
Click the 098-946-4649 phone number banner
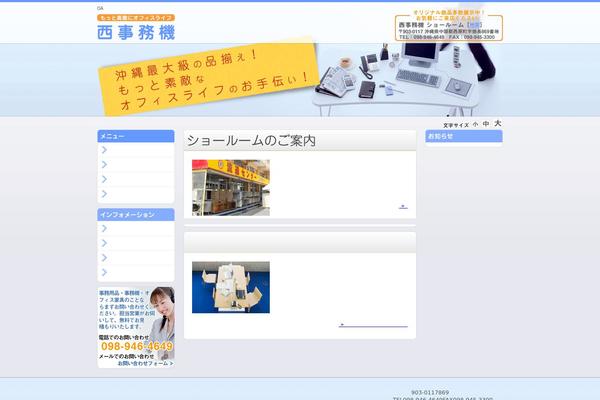click(137, 346)
